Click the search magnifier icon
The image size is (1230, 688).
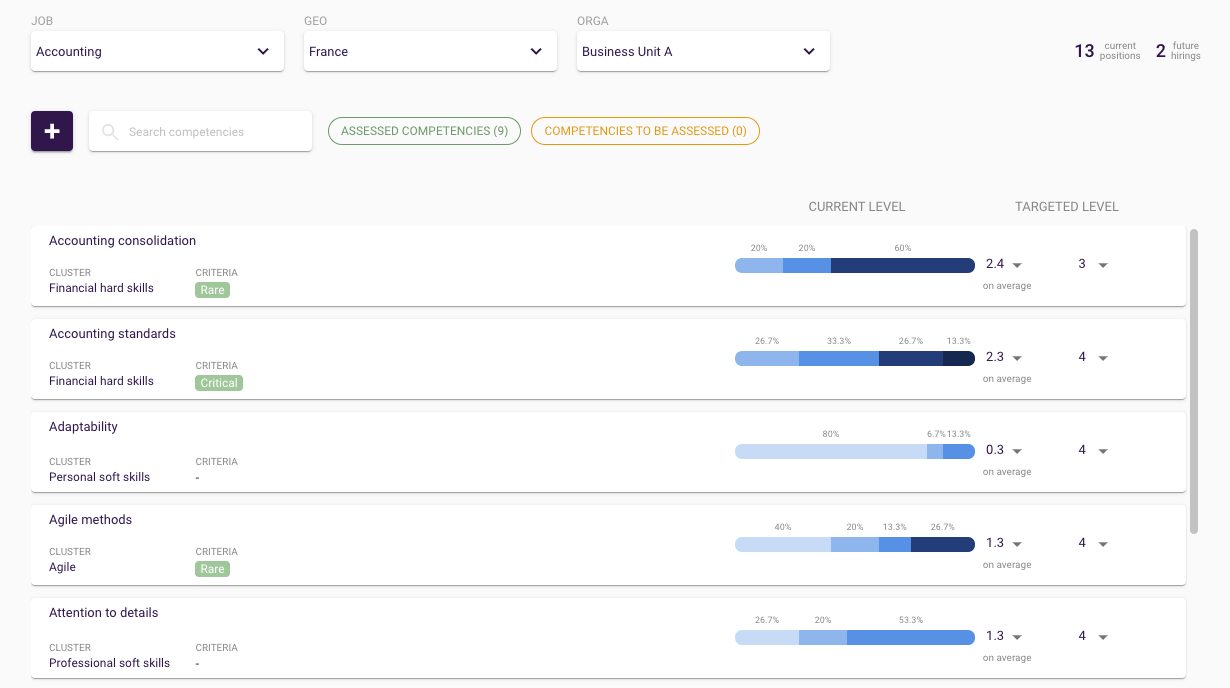pyautogui.click(x=110, y=132)
